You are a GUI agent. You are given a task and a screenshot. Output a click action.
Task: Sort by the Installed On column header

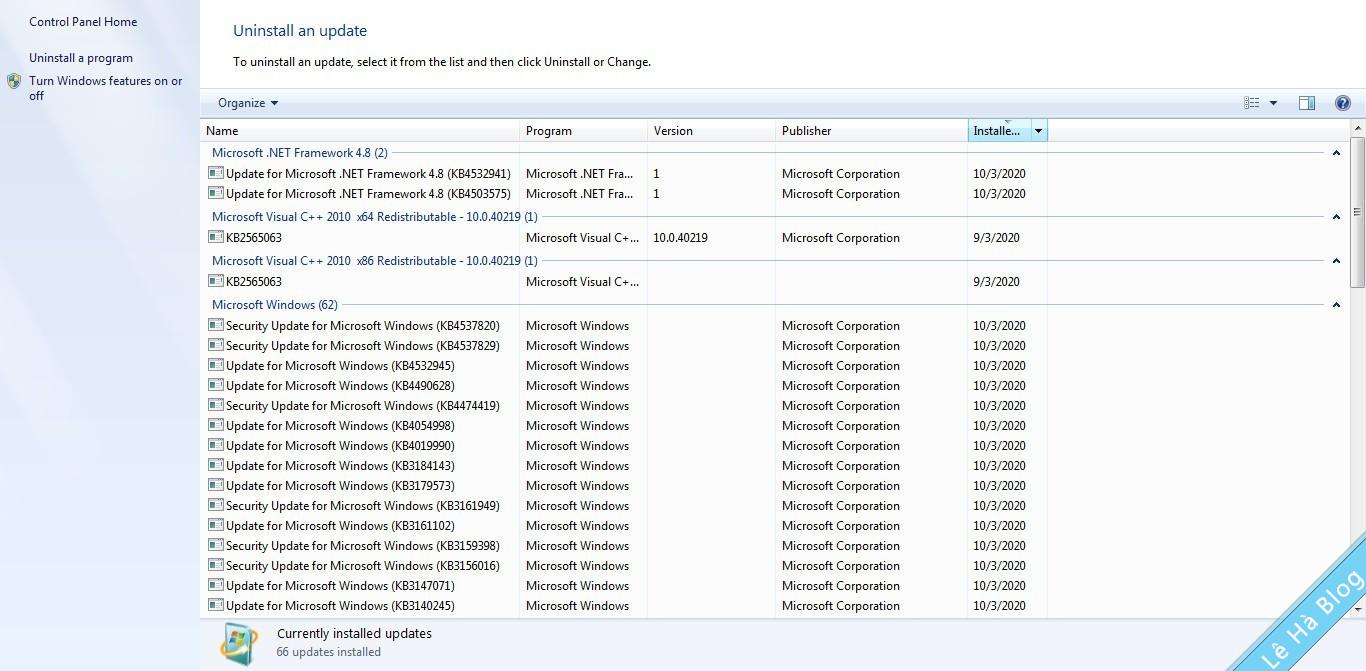point(998,131)
